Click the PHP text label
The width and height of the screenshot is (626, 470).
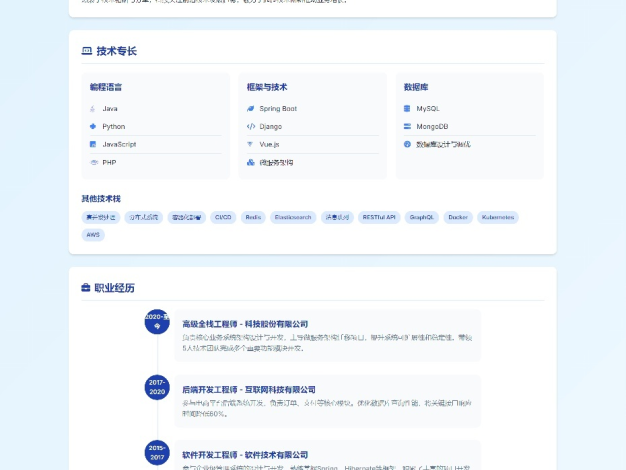109,163
